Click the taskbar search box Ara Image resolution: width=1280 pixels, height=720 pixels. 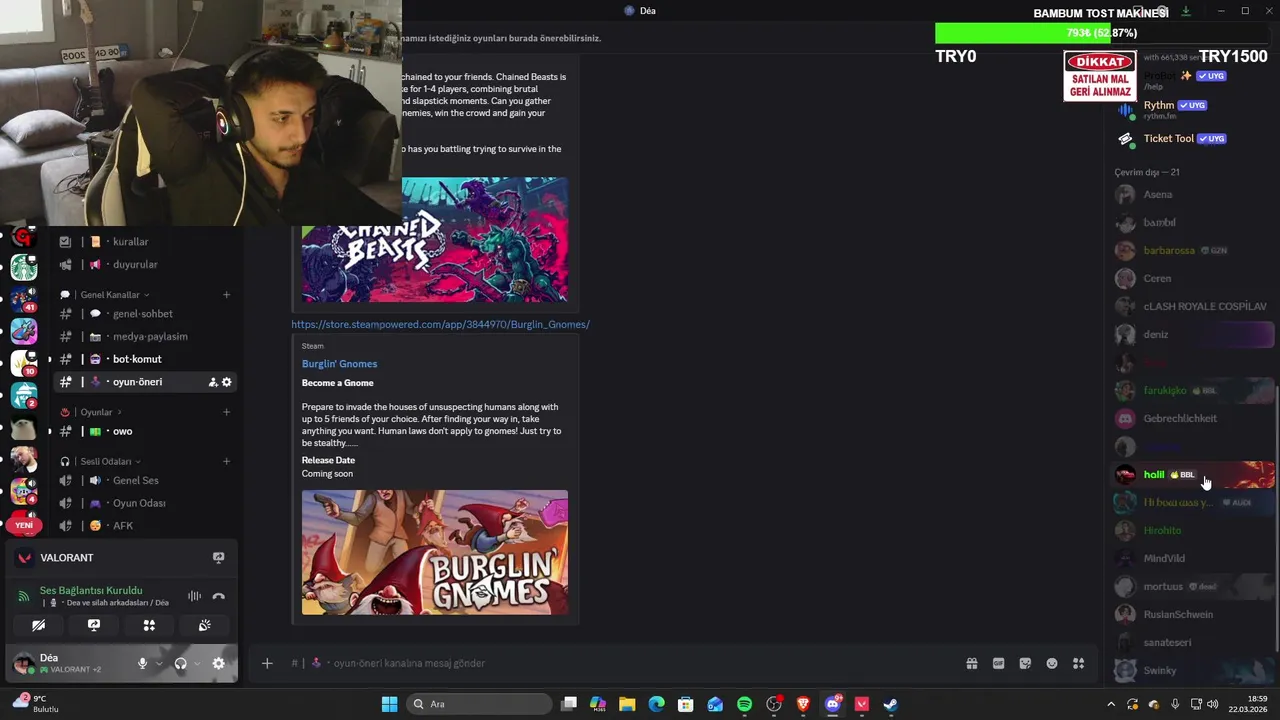[478, 704]
